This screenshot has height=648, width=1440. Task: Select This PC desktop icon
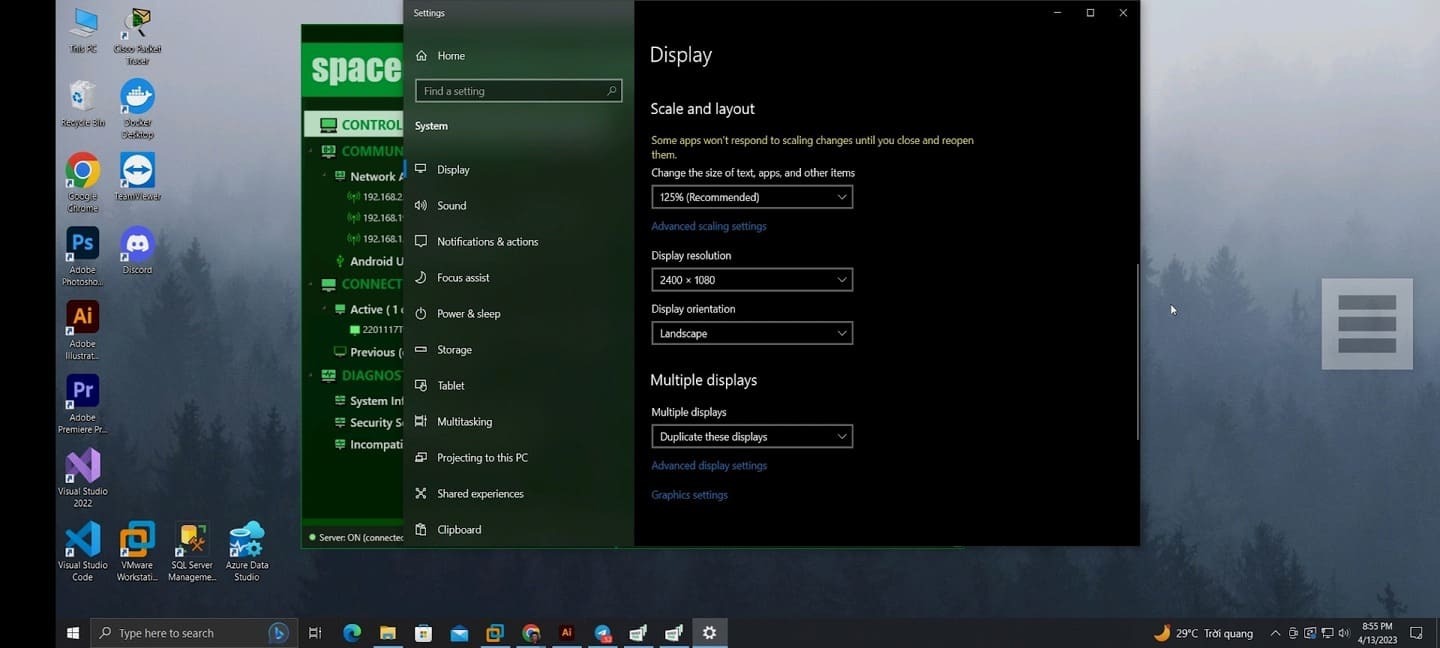(x=83, y=30)
